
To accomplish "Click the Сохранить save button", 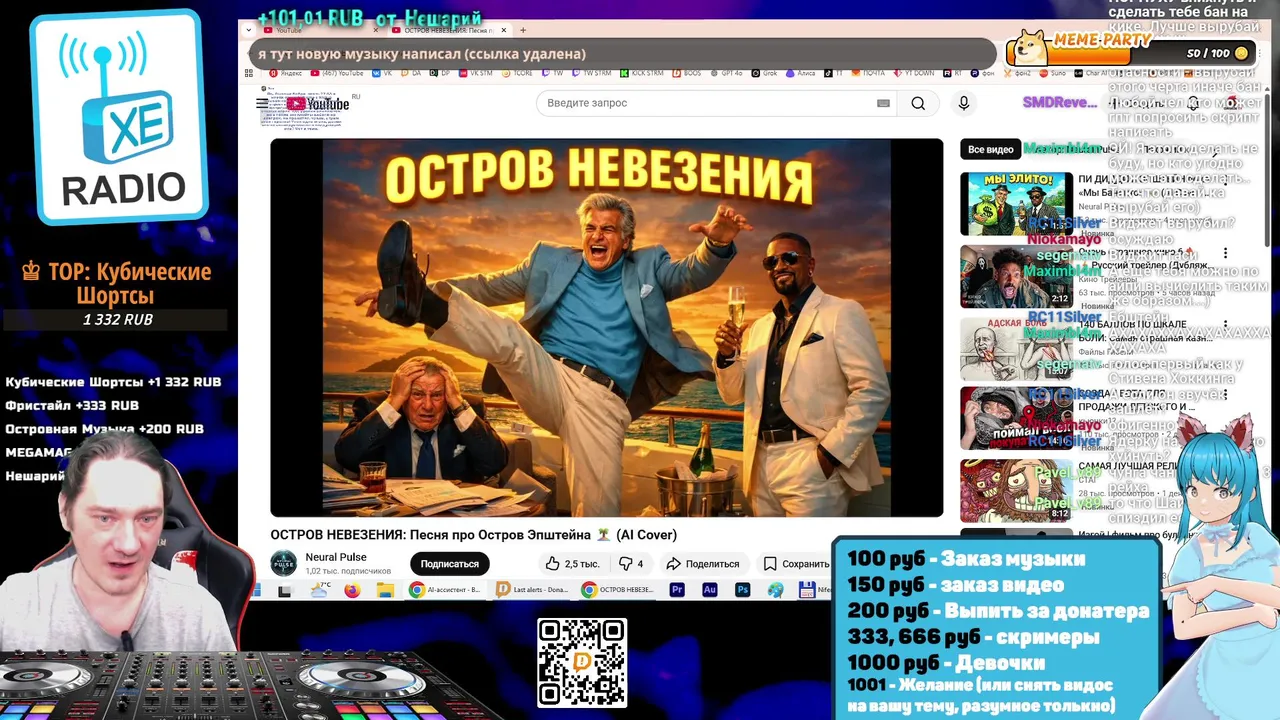I will click(x=797, y=564).
